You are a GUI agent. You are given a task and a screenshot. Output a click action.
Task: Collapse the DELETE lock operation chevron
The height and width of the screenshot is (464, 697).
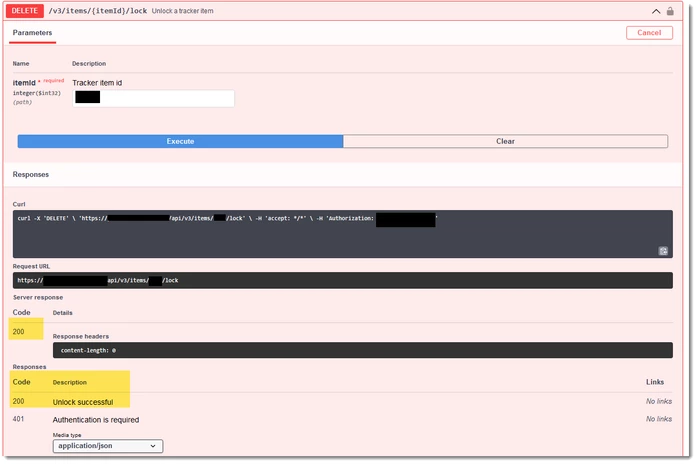click(x=656, y=11)
